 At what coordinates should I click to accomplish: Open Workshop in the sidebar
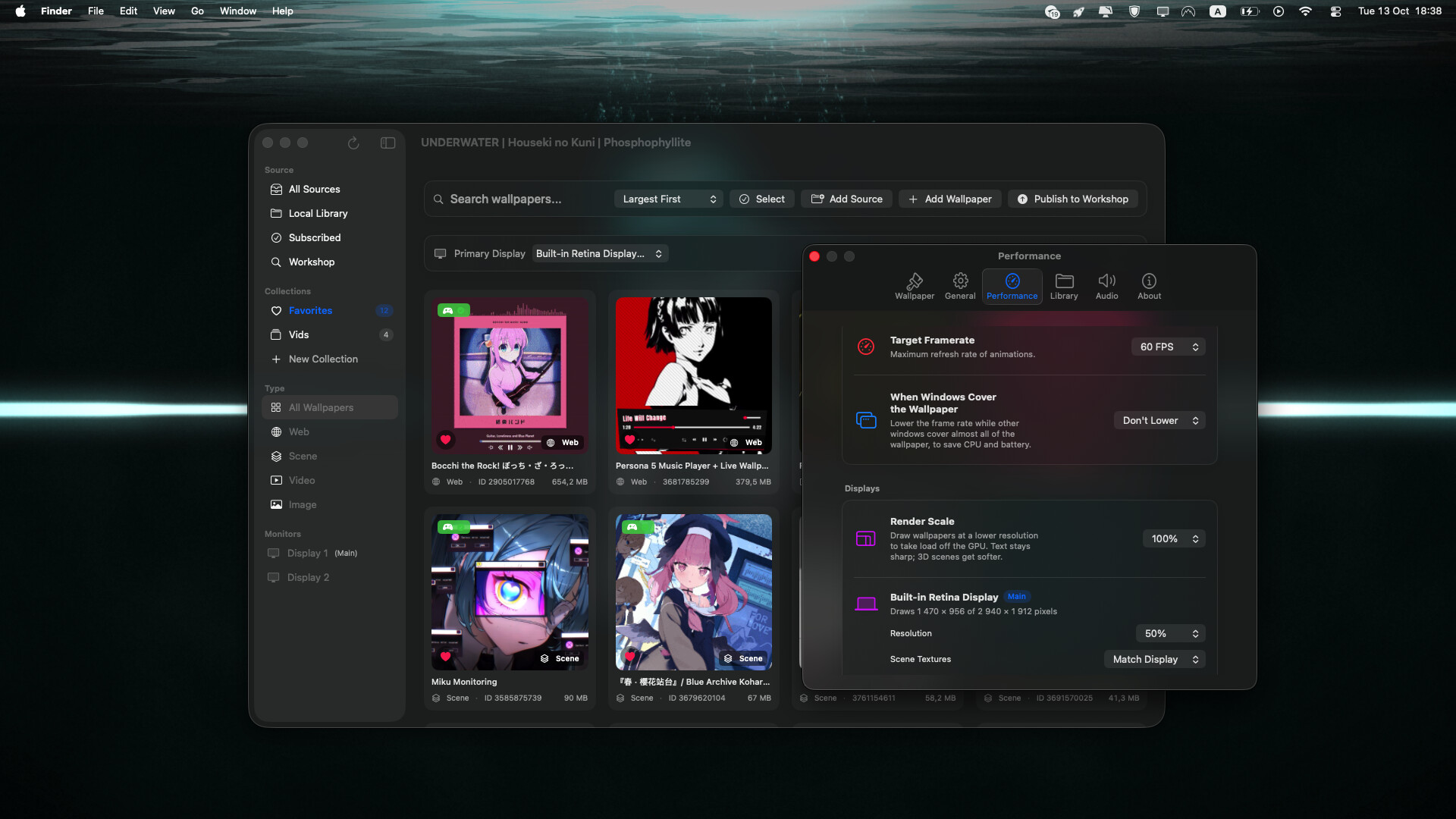tap(330, 262)
